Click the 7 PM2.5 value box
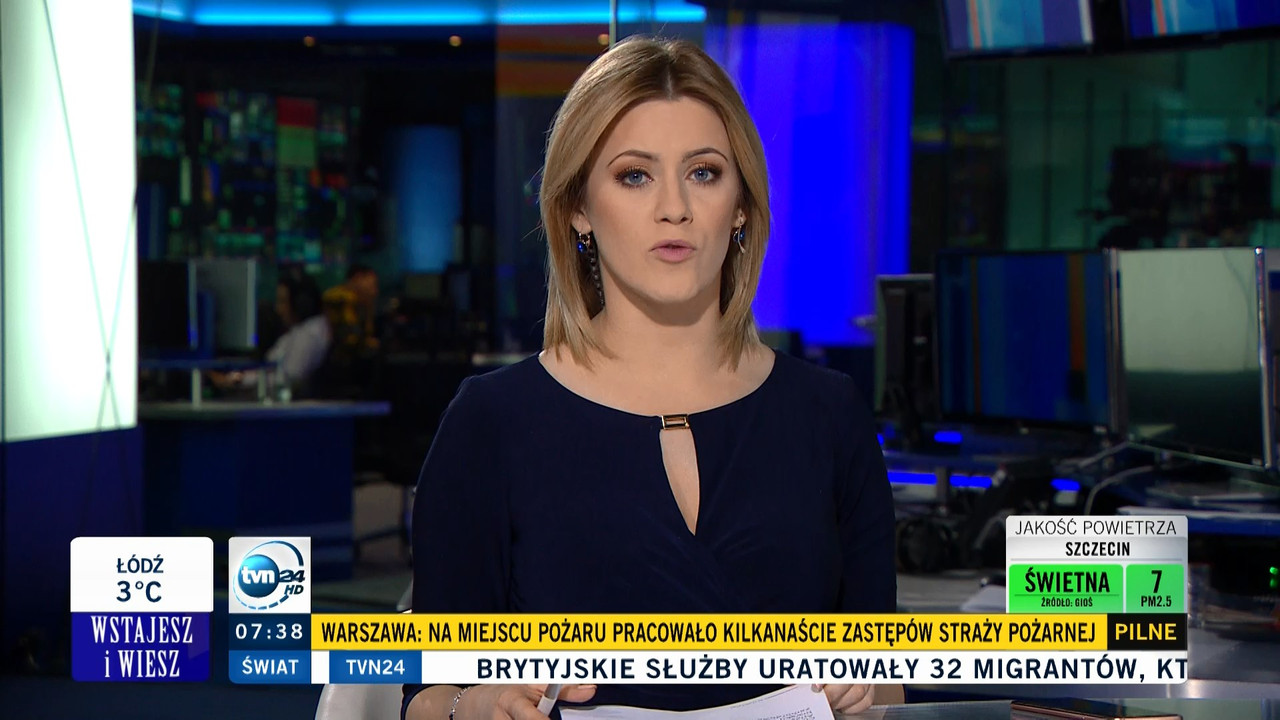Viewport: 1280px width, 720px height. 1155,588
